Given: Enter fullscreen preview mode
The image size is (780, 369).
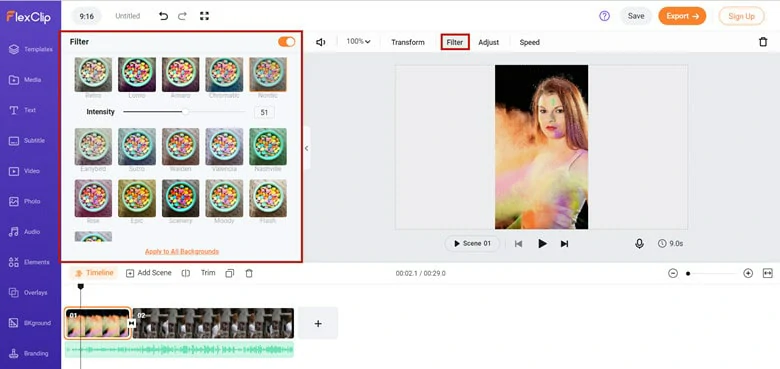Looking at the screenshot, I should pos(204,16).
